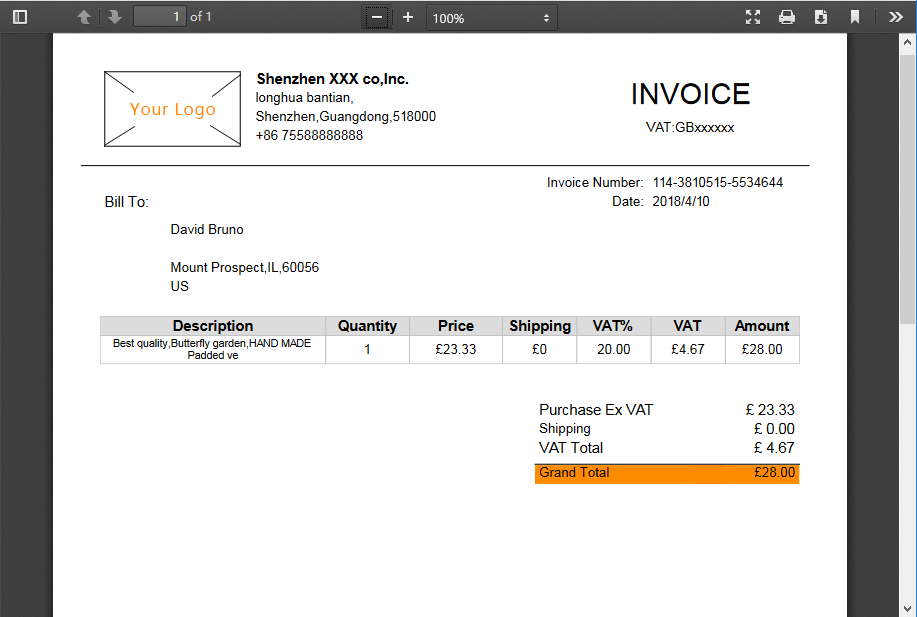Zoom out with the minus button
Screen dimensions: 917x617
377,17
